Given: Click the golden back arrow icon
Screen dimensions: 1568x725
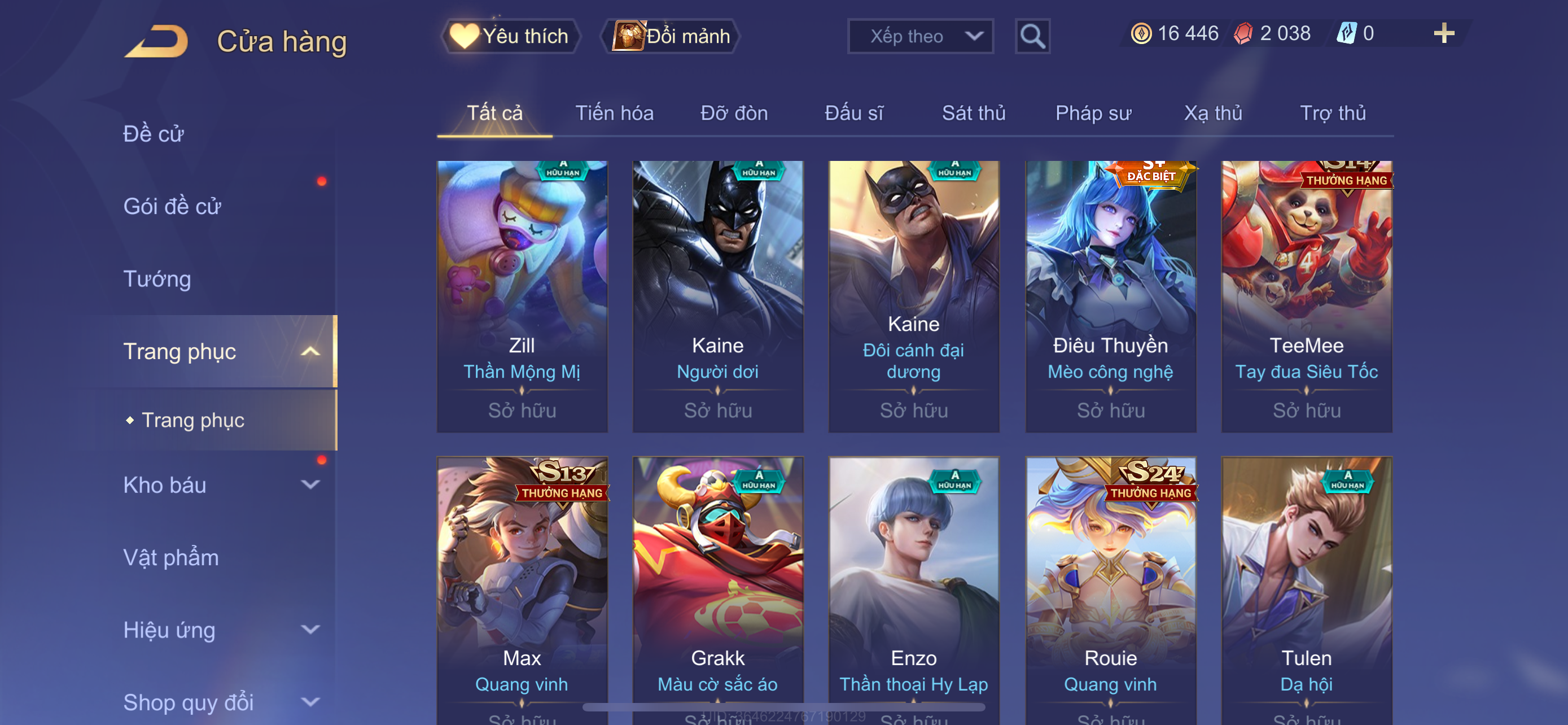Looking at the screenshot, I should [156, 41].
